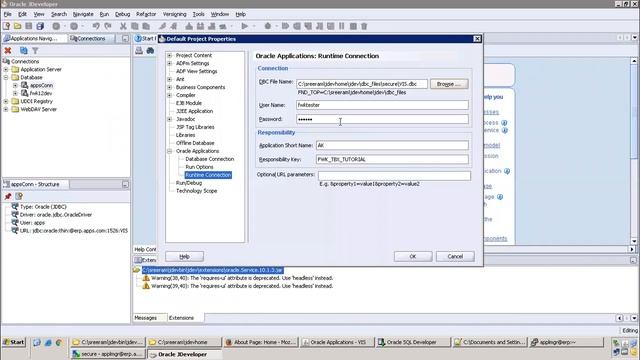Viewport: 640px width, 360px height.
Task: Click the Browse button for DBC file
Action: tap(449, 84)
